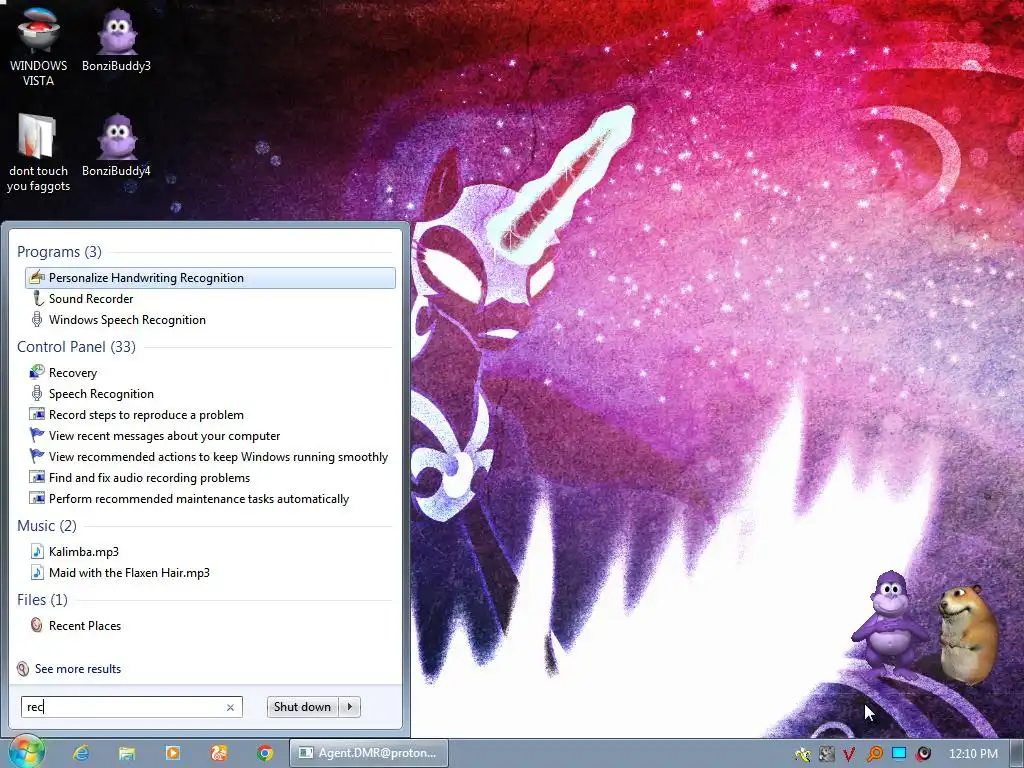The height and width of the screenshot is (768, 1024).
Task: Switch to the Agent.DMR@proton... taskbar window
Action: tap(368, 753)
